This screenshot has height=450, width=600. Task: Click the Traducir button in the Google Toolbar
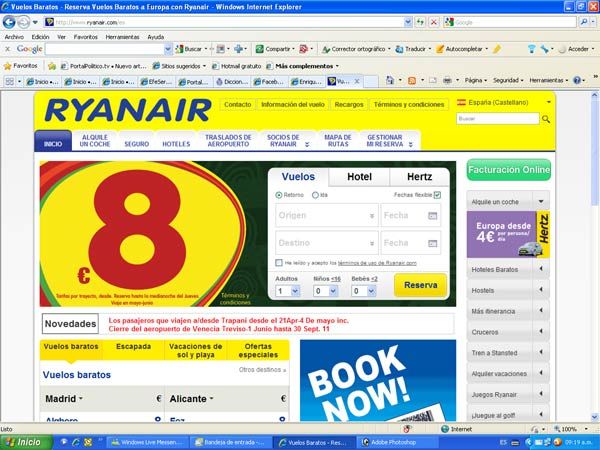[x=411, y=49]
